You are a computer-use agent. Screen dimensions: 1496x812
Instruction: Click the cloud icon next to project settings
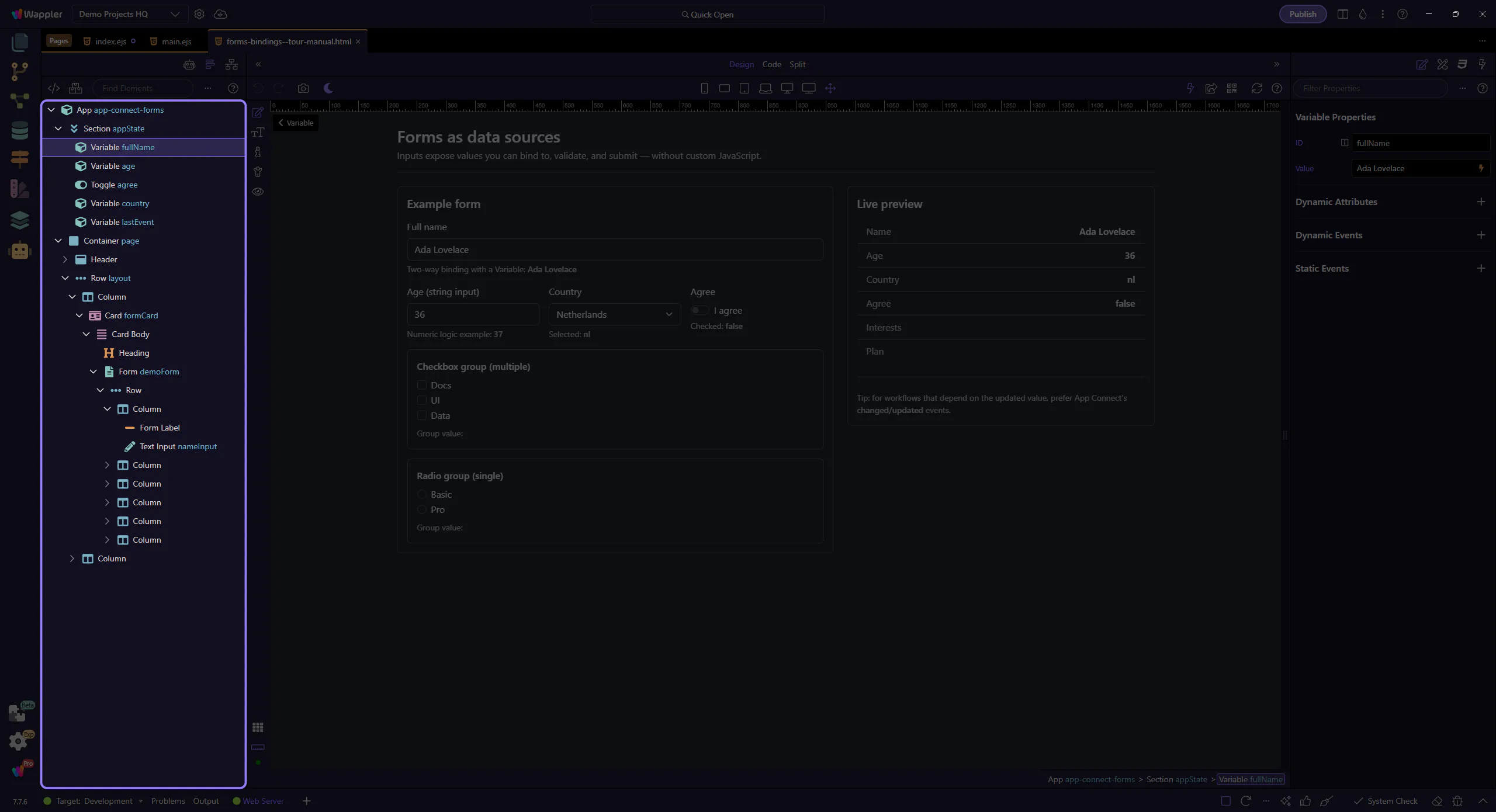[220, 14]
